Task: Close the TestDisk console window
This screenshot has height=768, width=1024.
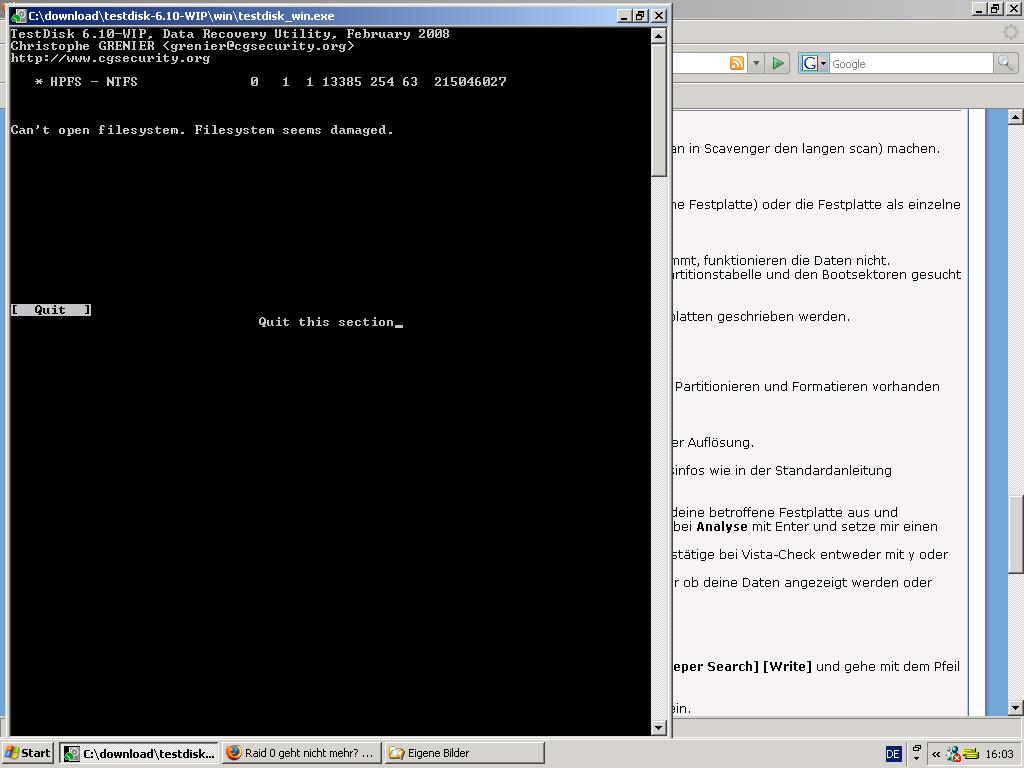Action: pos(659,16)
